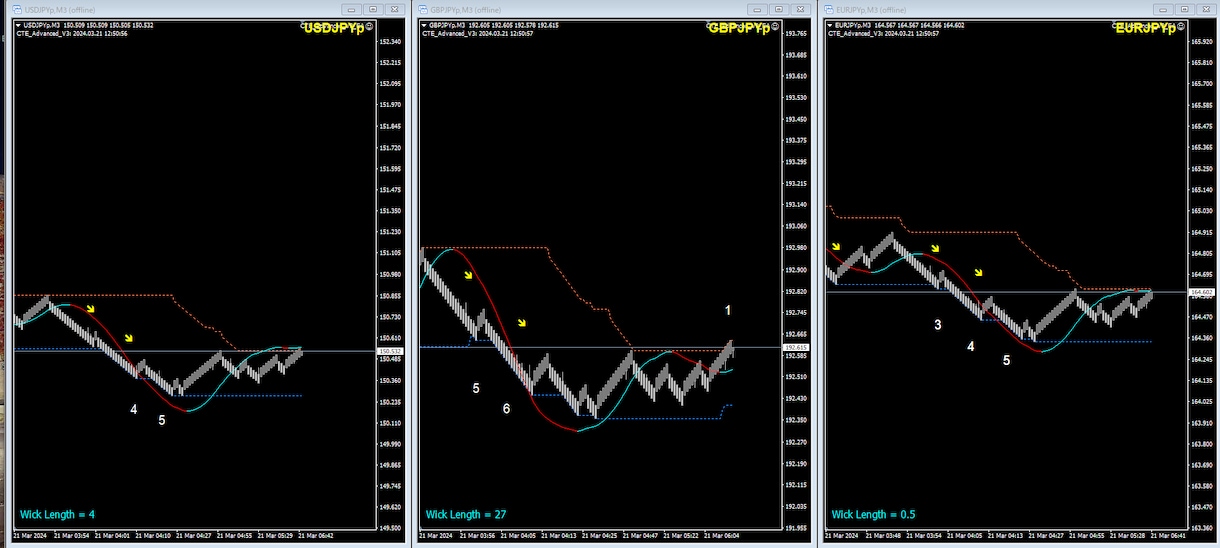The width and height of the screenshot is (1220, 548).
Task: Click OHLC header text in USDJPYp chart
Action: (x=88, y=25)
